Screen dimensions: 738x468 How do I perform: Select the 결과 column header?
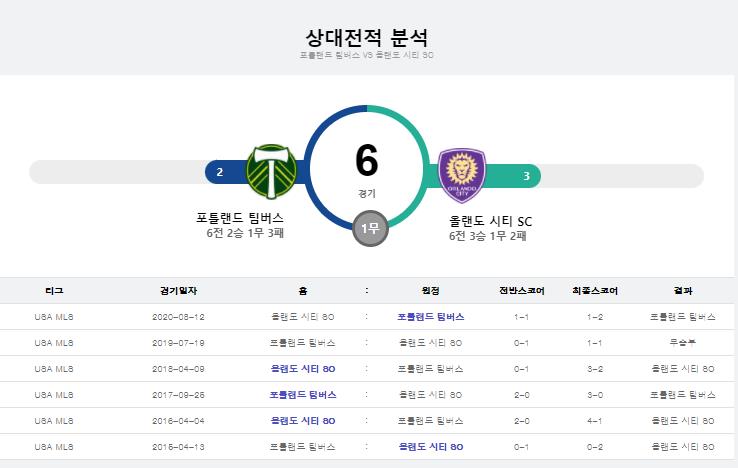click(683, 290)
